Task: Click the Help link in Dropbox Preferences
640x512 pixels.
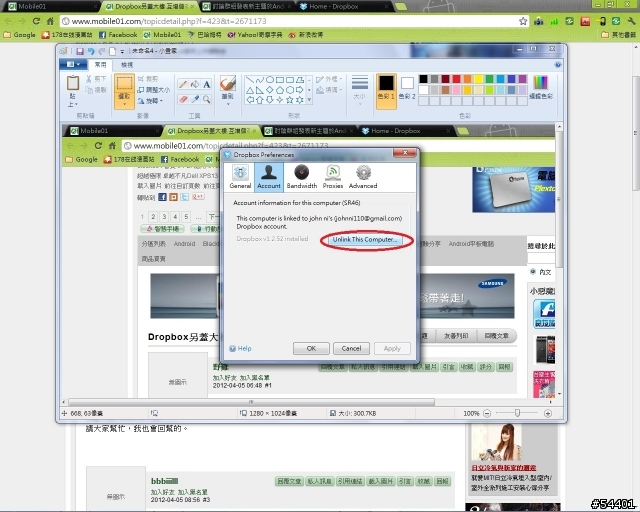Action: coord(240,348)
